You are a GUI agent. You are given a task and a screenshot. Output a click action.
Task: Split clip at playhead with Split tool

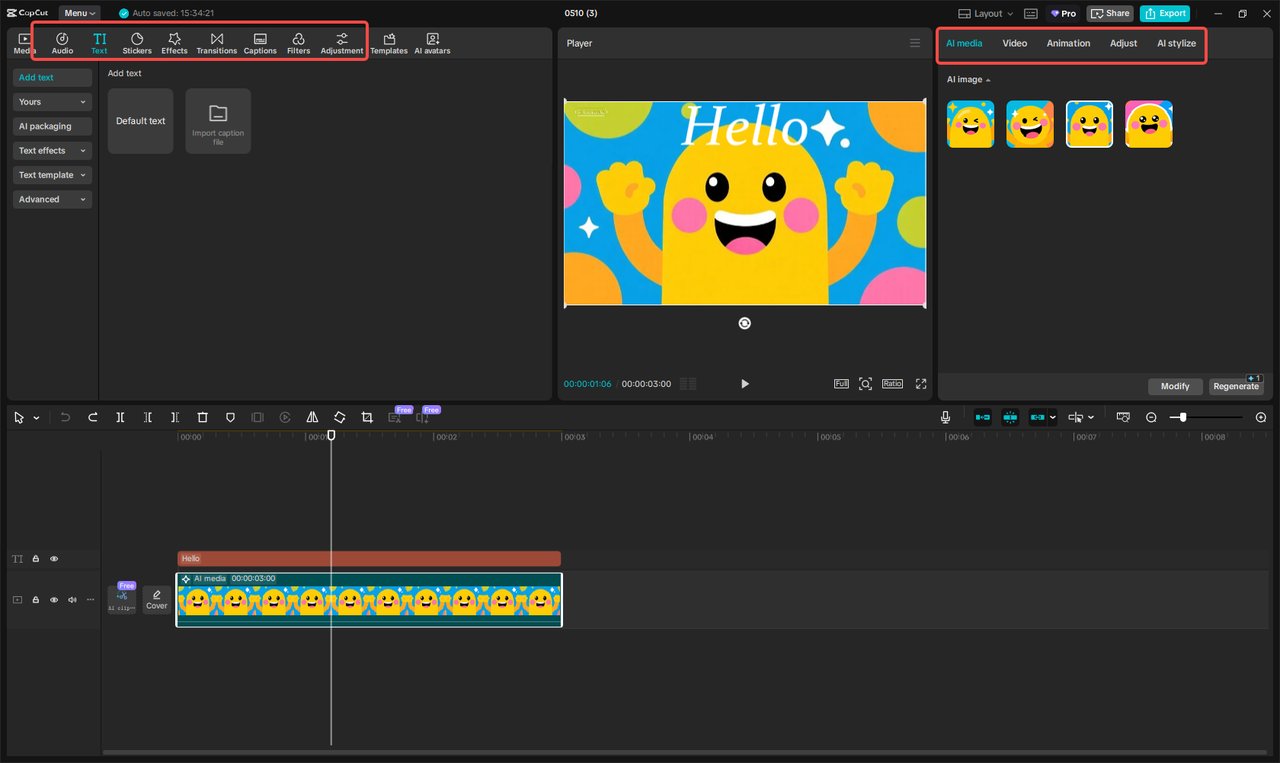(x=120, y=417)
